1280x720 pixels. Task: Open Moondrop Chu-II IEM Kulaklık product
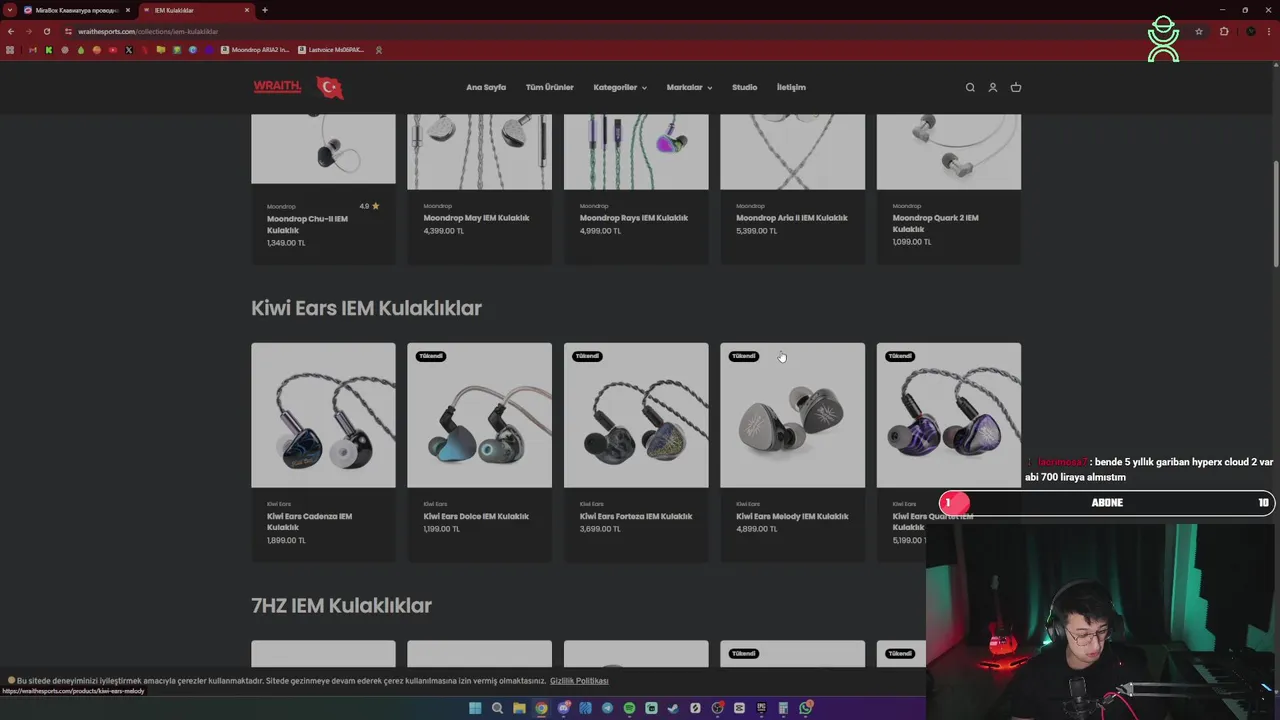307,224
